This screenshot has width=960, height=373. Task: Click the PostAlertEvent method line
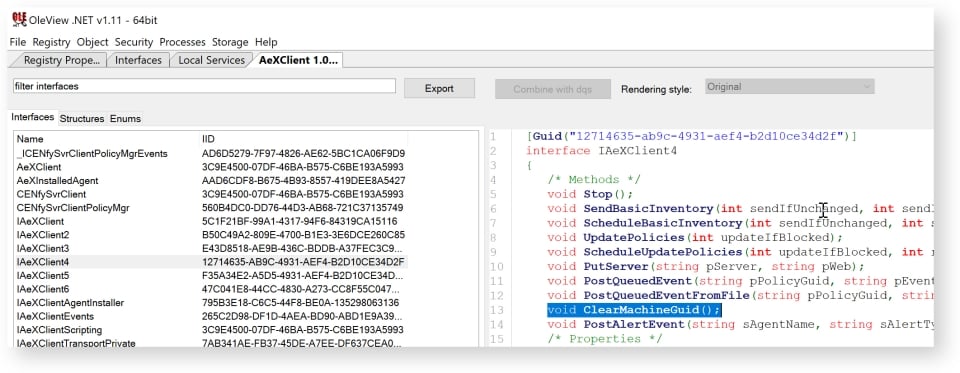[x=740, y=325]
